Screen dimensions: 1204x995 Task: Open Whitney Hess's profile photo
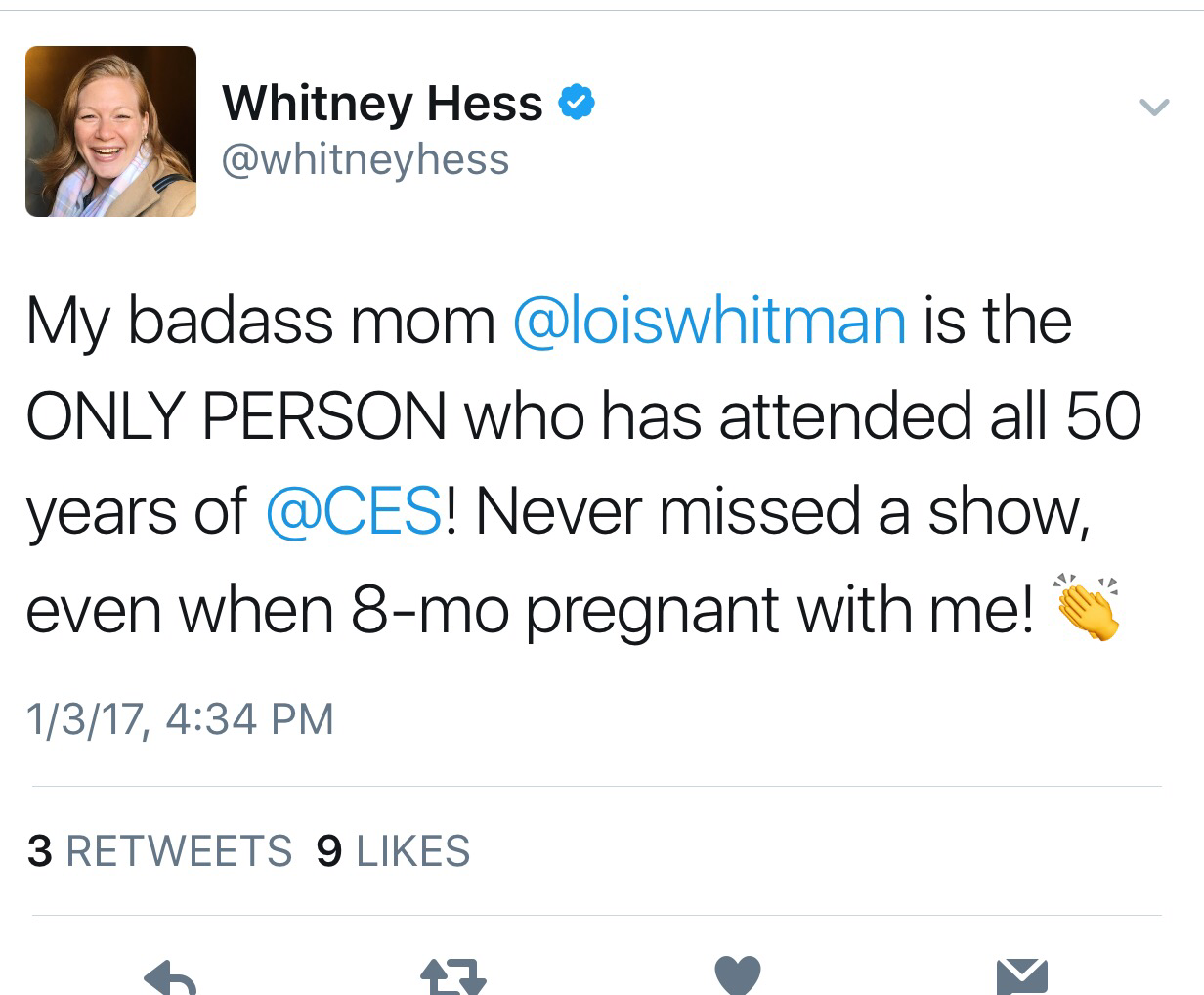(110, 131)
